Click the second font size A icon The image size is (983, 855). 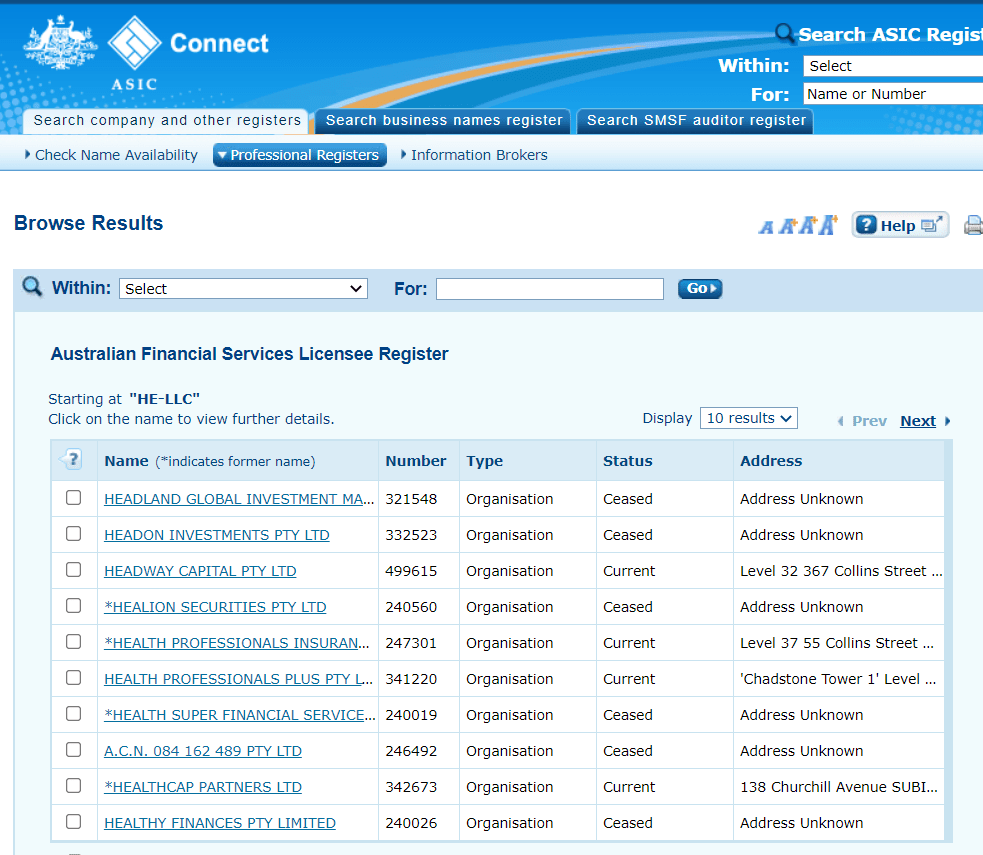click(x=787, y=226)
